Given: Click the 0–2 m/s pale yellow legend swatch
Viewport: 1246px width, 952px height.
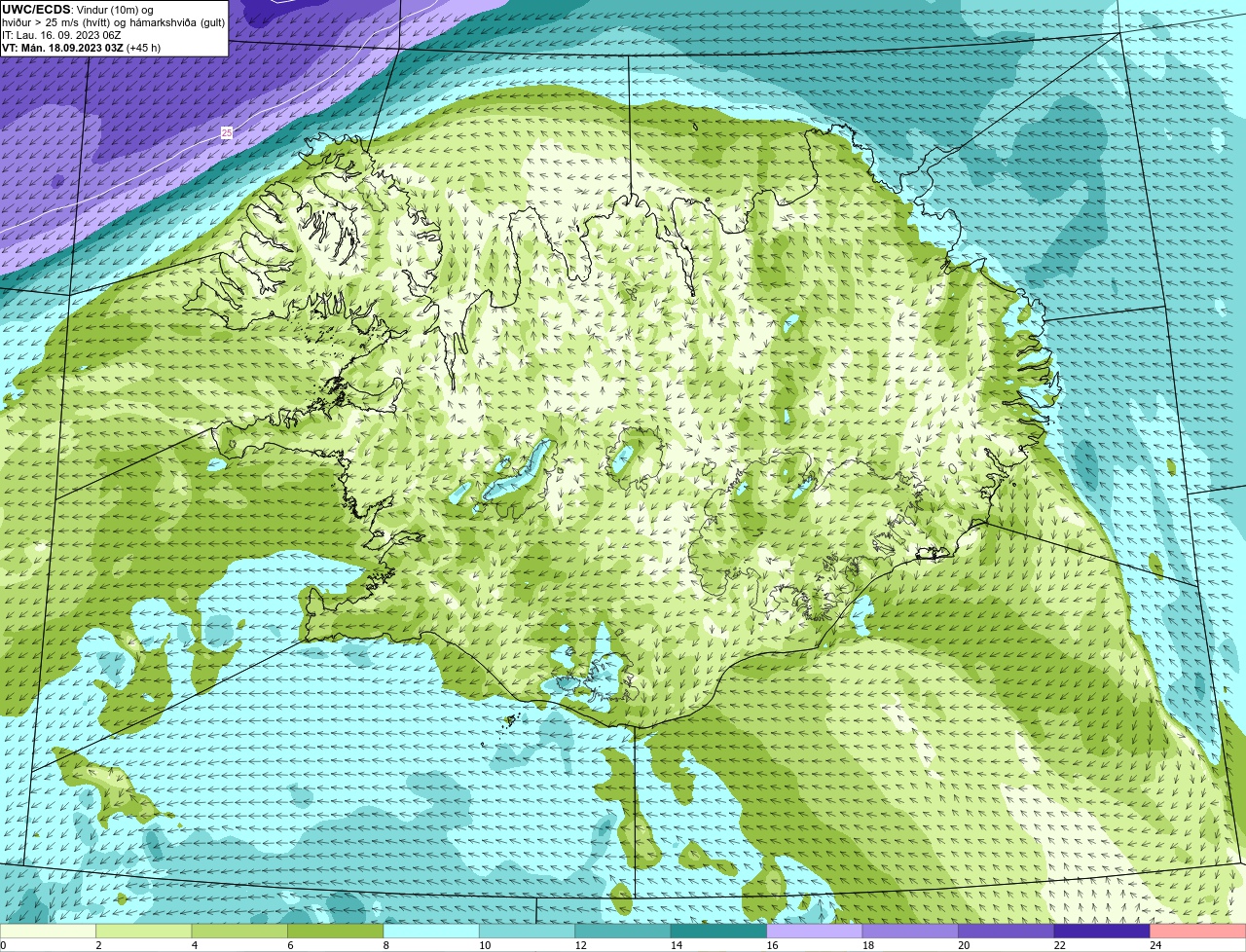Looking at the screenshot, I should pos(48,932).
